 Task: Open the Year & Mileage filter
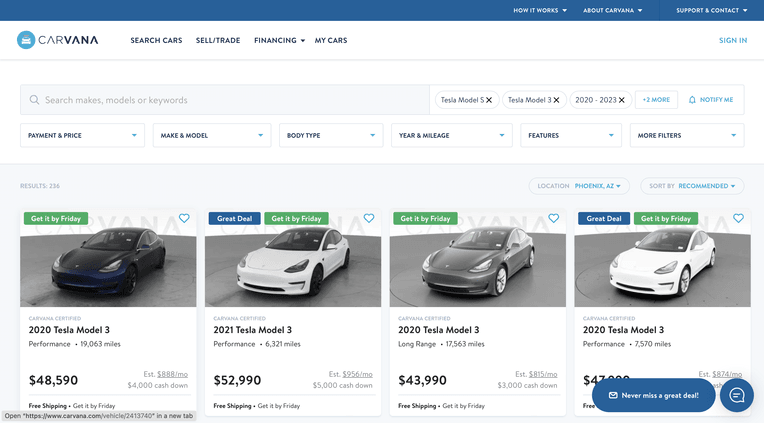point(452,135)
